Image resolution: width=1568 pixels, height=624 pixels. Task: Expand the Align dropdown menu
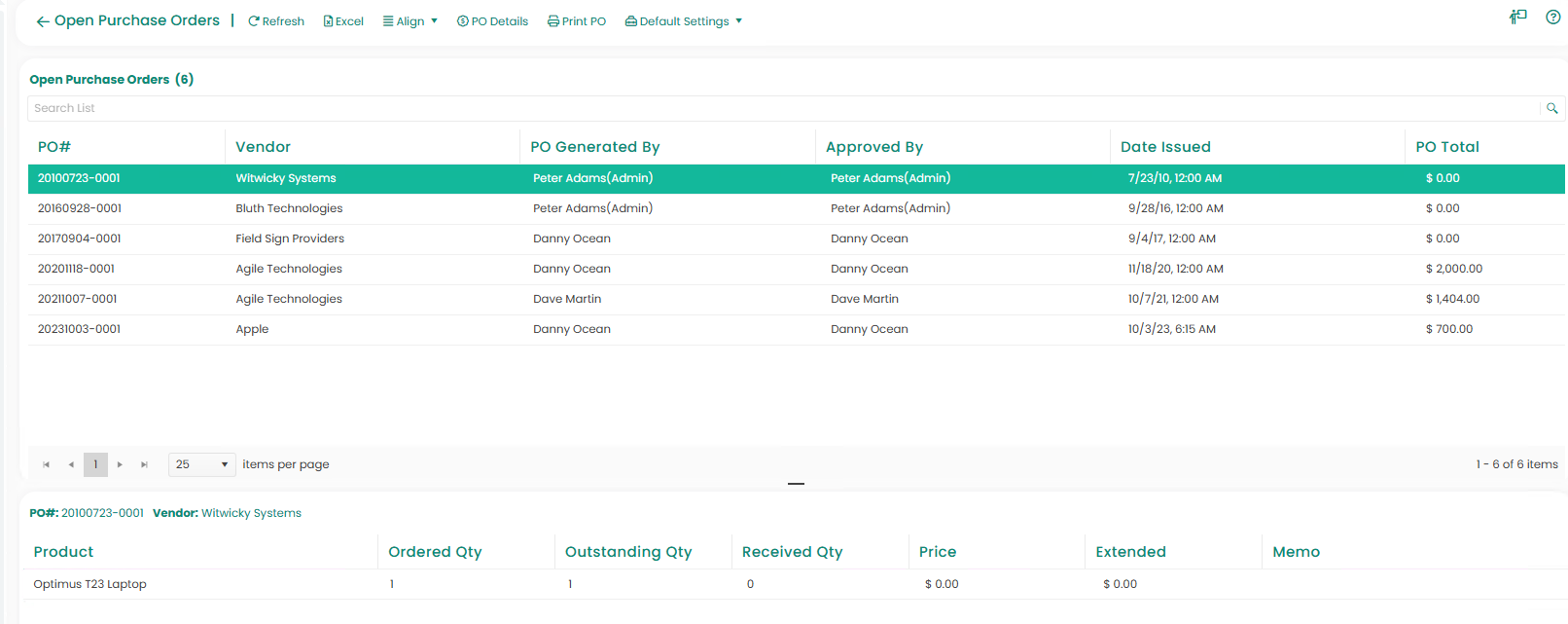[410, 21]
